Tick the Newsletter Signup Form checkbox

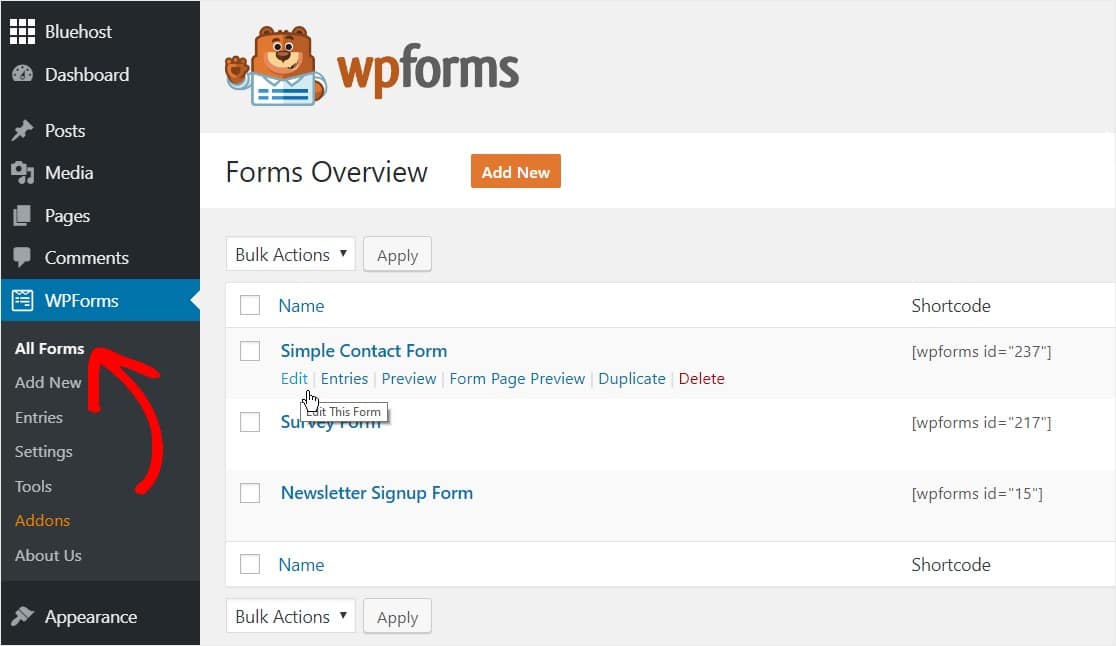click(250, 493)
